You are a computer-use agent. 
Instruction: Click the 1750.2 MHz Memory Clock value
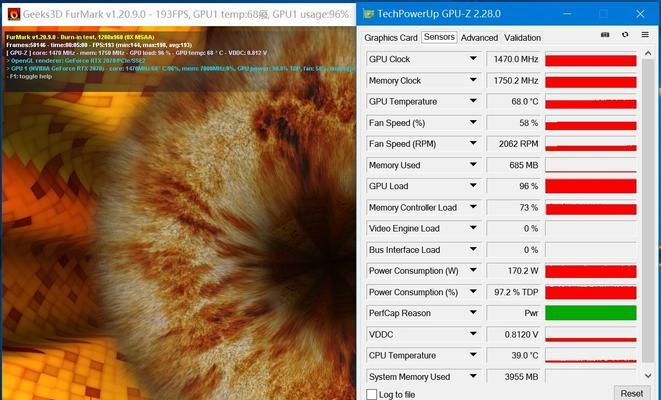coord(513,81)
